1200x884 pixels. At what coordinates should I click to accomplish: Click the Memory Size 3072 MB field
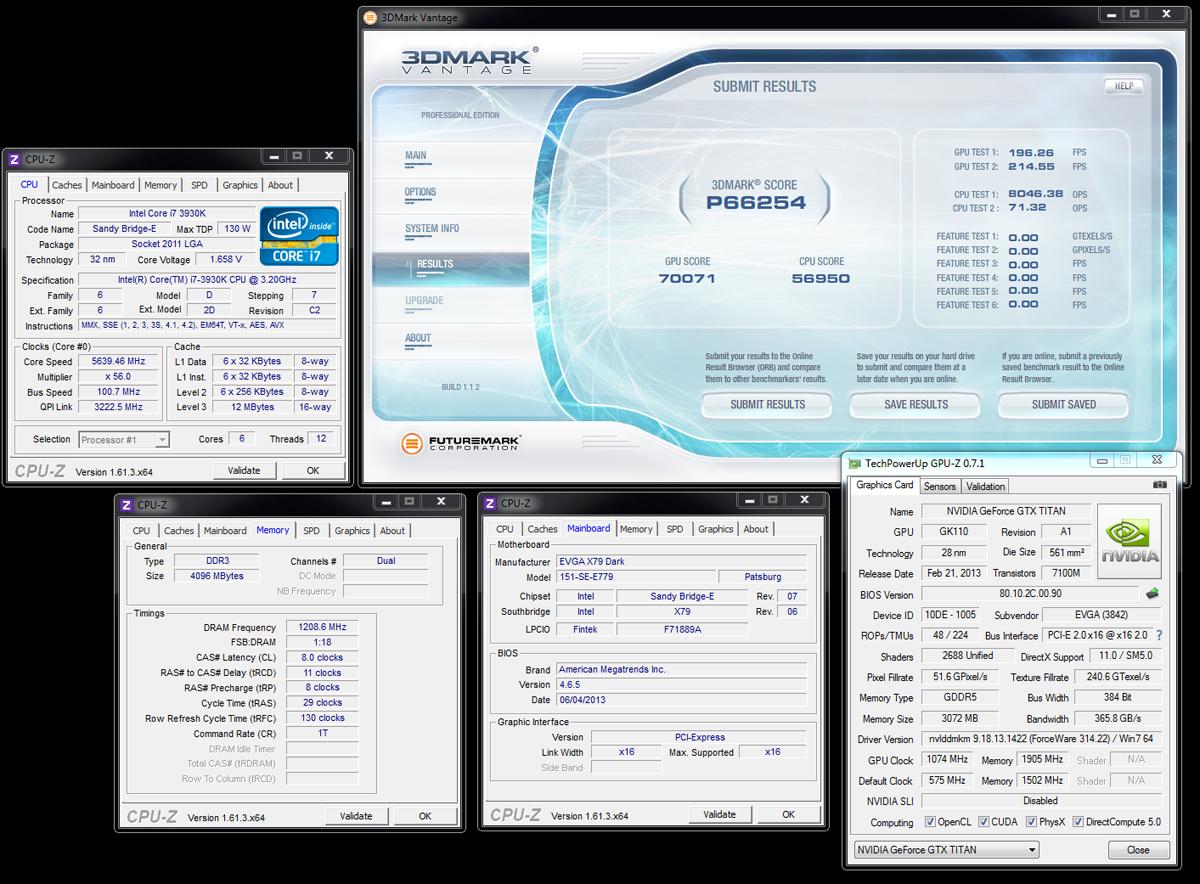(x=960, y=719)
